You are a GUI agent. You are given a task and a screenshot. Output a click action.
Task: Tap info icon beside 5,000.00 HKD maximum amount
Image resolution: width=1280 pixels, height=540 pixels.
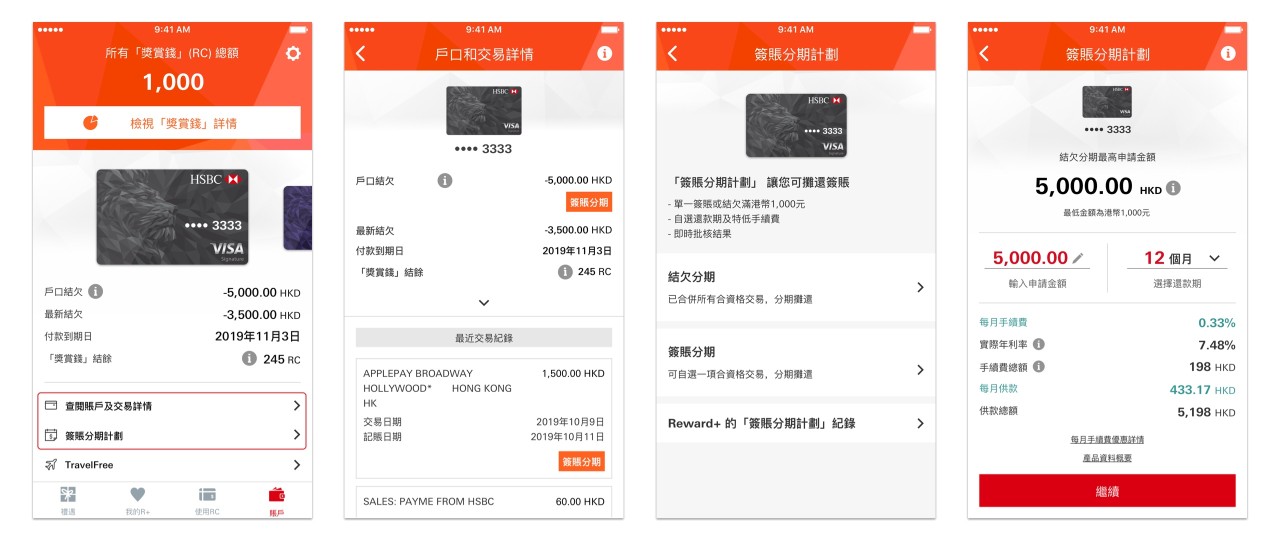click(x=1173, y=188)
